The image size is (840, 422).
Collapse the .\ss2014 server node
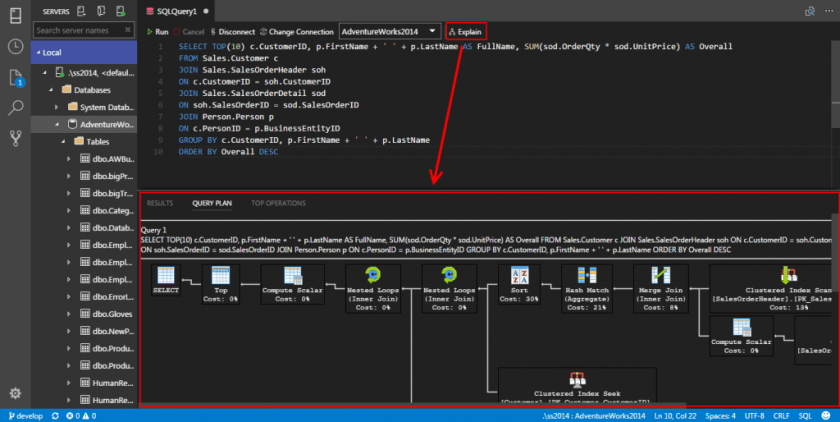46,72
